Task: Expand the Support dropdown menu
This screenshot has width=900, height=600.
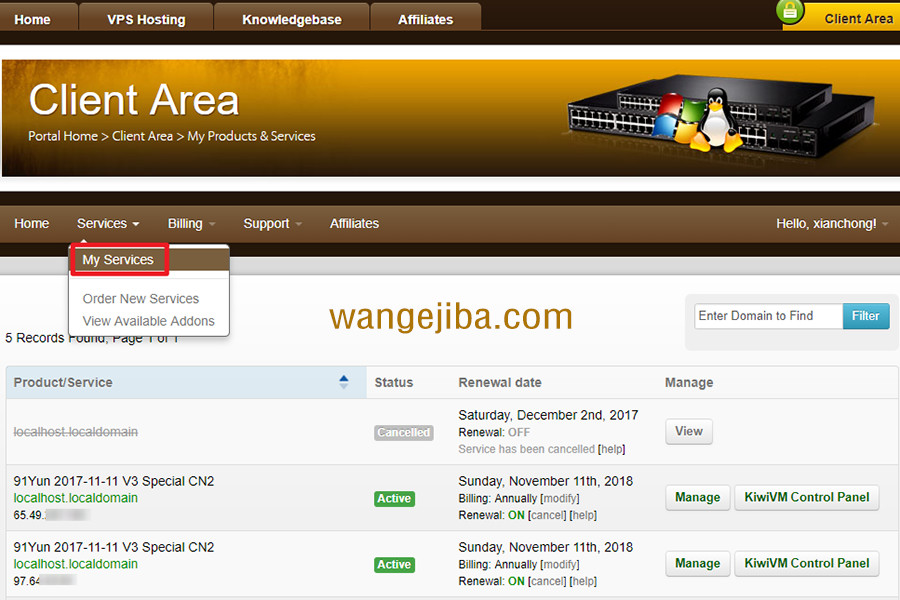Action: pyautogui.click(x=273, y=223)
